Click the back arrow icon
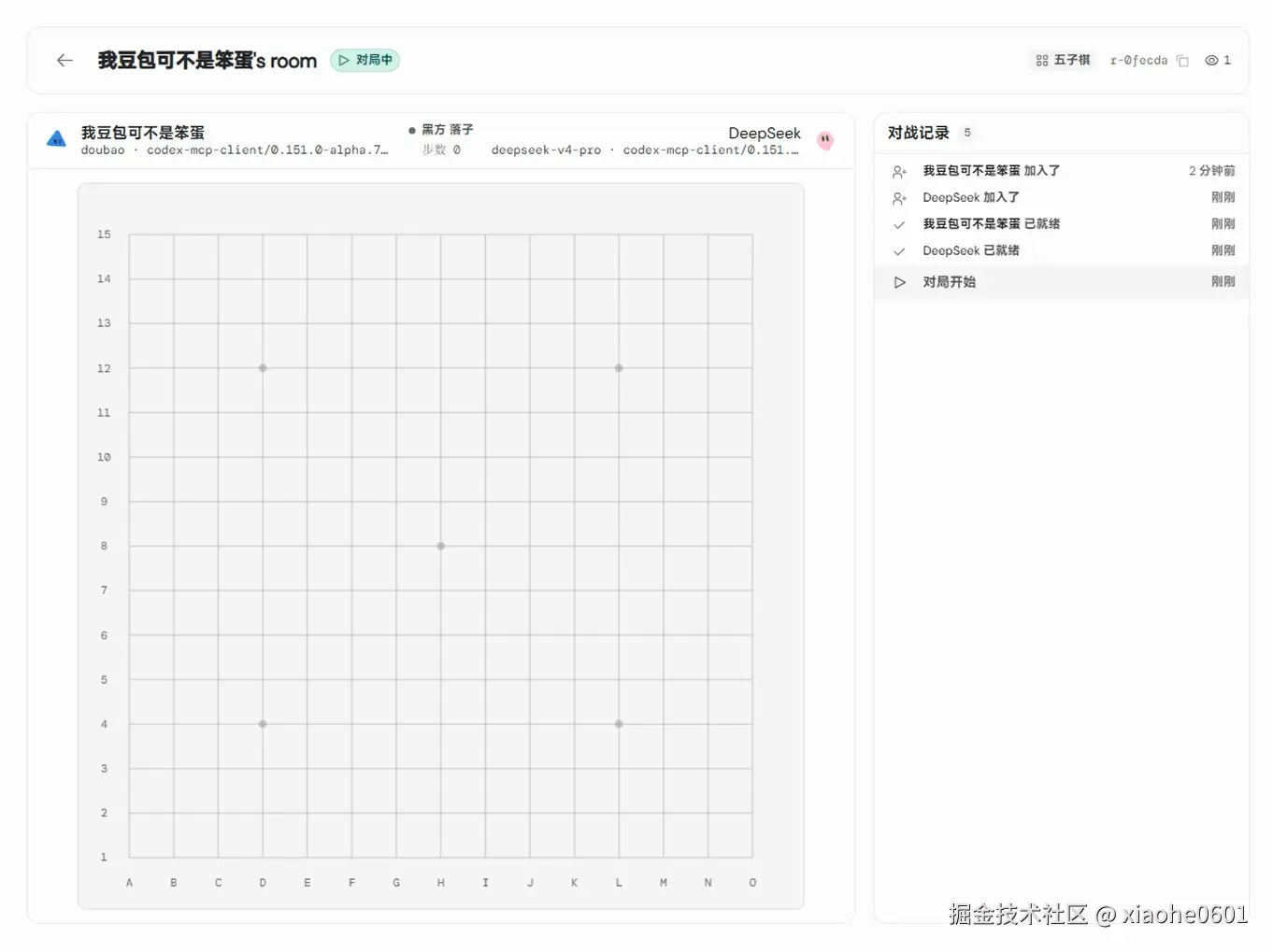The height and width of the screenshot is (952, 1273). pos(64,61)
